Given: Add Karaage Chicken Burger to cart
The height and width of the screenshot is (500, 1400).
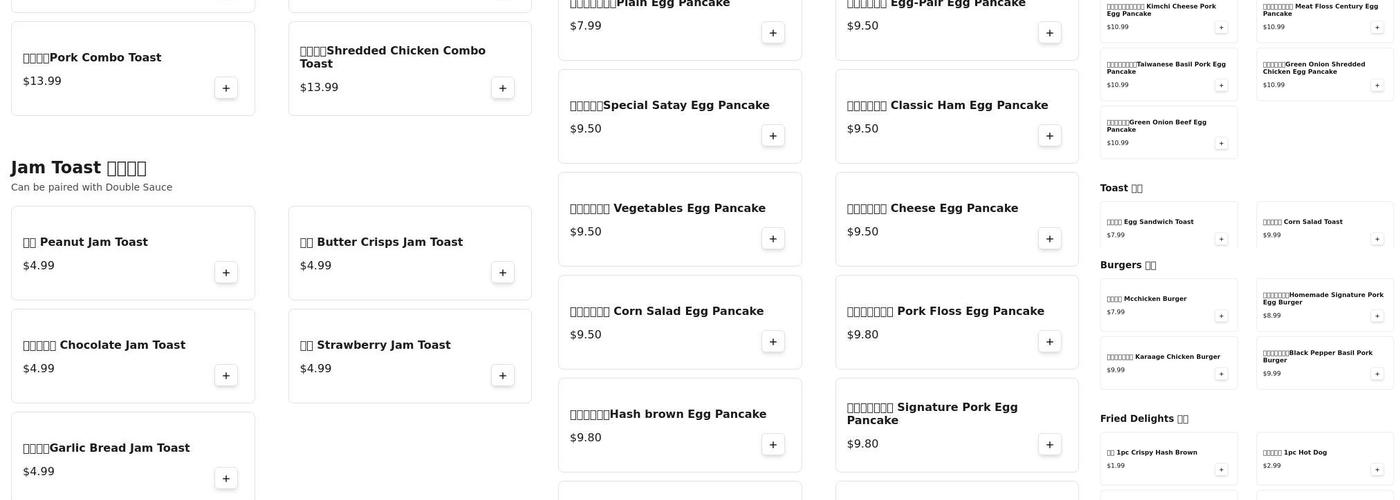Looking at the screenshot, I should (x=1221, y=374).
